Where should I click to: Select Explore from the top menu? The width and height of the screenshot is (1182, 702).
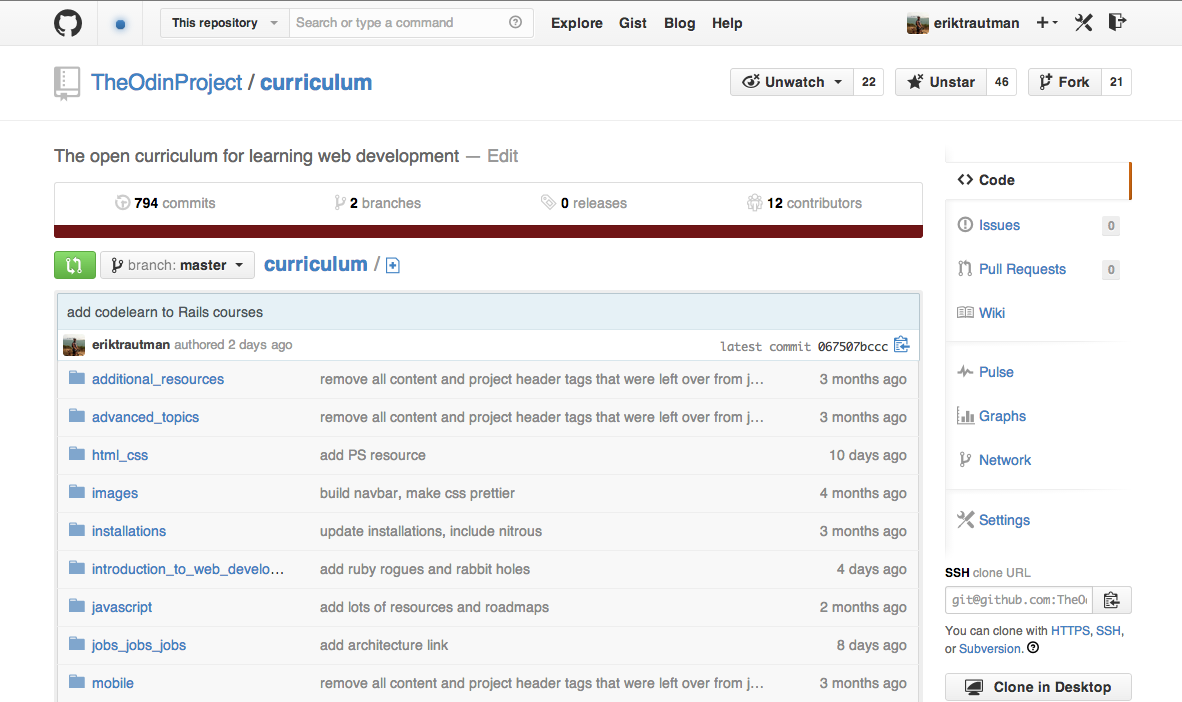[576, 22]
